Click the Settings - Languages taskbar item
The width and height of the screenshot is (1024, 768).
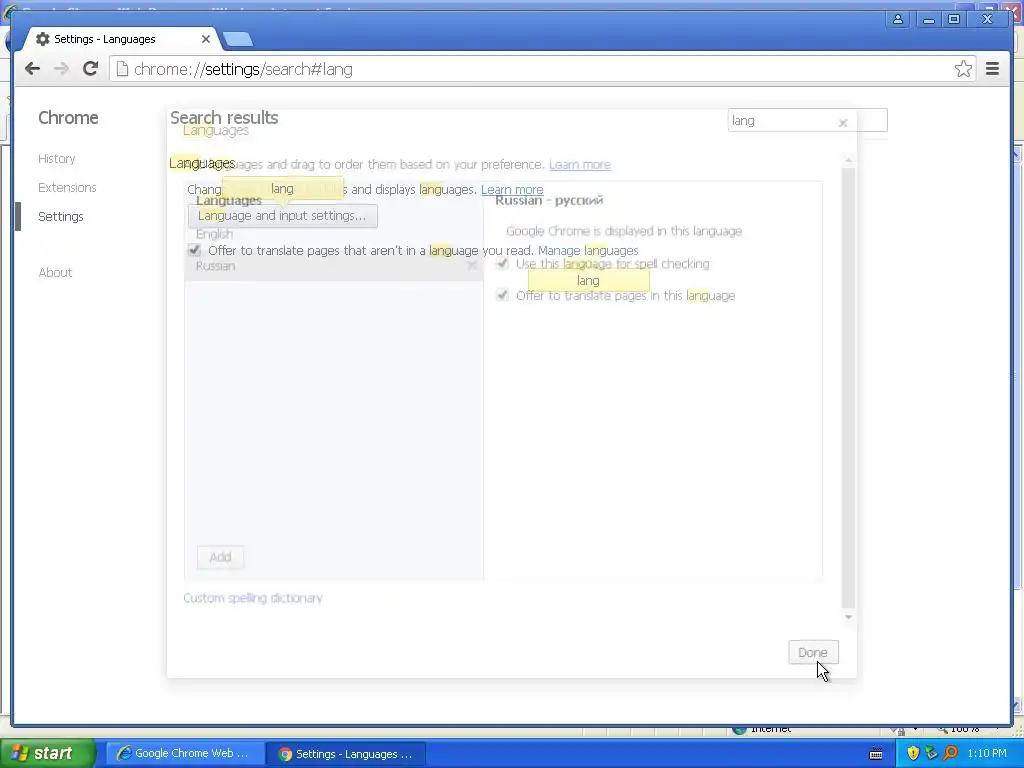coord(346,754)
